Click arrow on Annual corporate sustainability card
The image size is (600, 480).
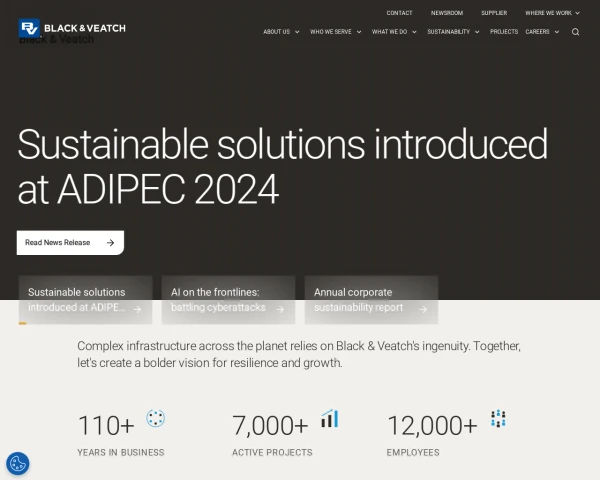point(423,309)
